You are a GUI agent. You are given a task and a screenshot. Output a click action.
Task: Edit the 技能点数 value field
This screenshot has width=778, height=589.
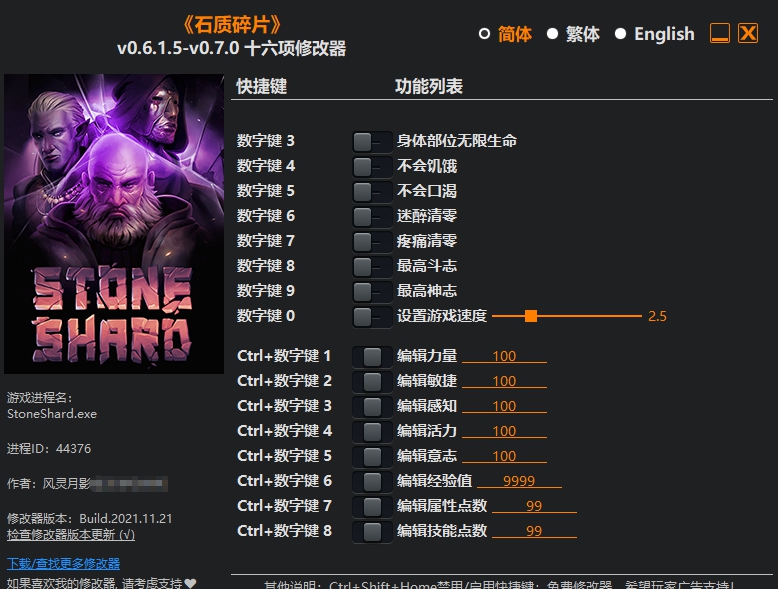pyautogui.click(x=534, y=531)
